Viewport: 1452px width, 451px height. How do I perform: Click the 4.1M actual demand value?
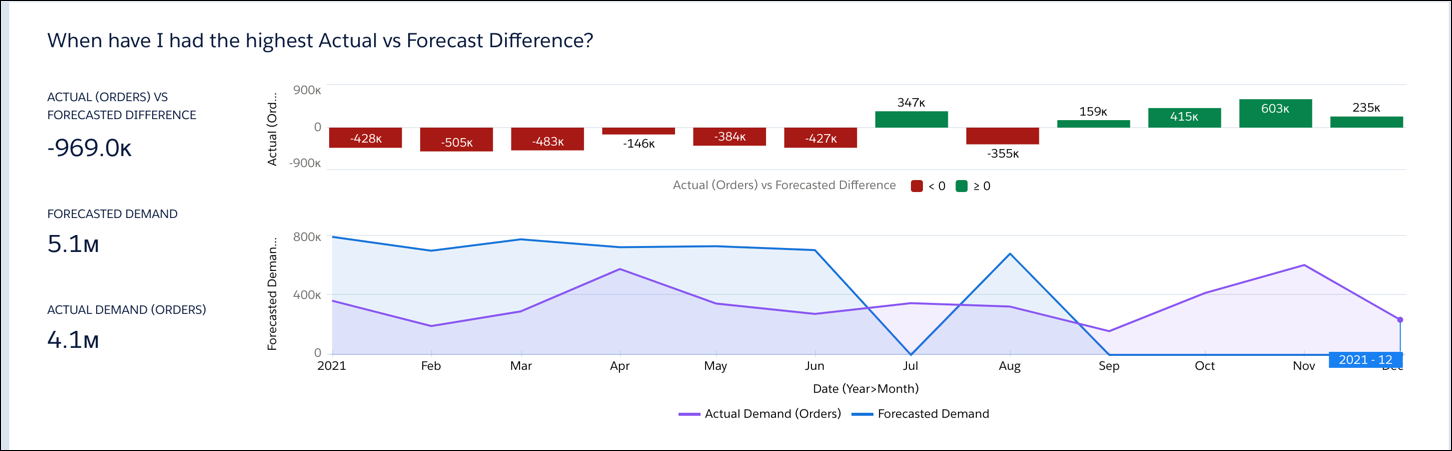(x=73, y=340)
